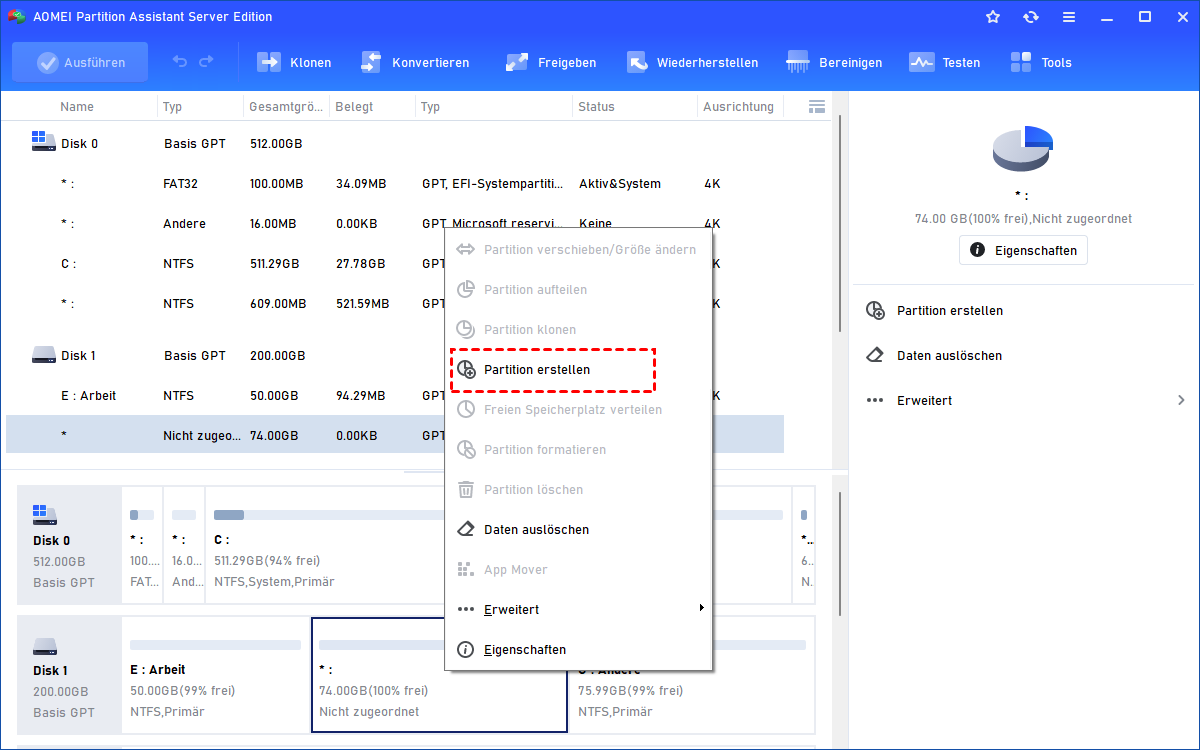Viewport: 1200px width, 750px height.
Task: Open the Testen toolbar item
Action: tap(944, 62)
